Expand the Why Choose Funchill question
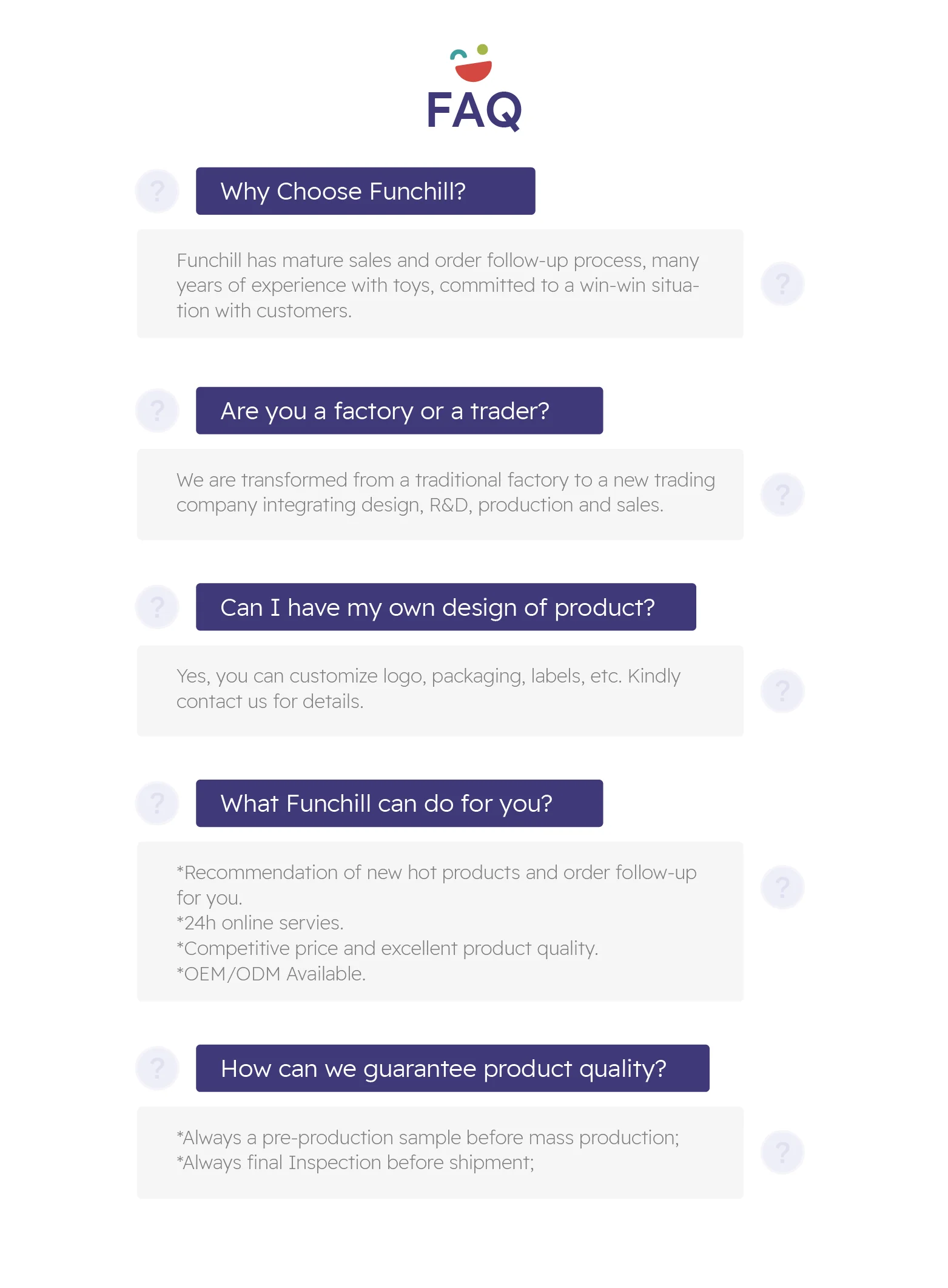Image resolution: width=948 pixels, height=1288 pixels. (365, 191)
